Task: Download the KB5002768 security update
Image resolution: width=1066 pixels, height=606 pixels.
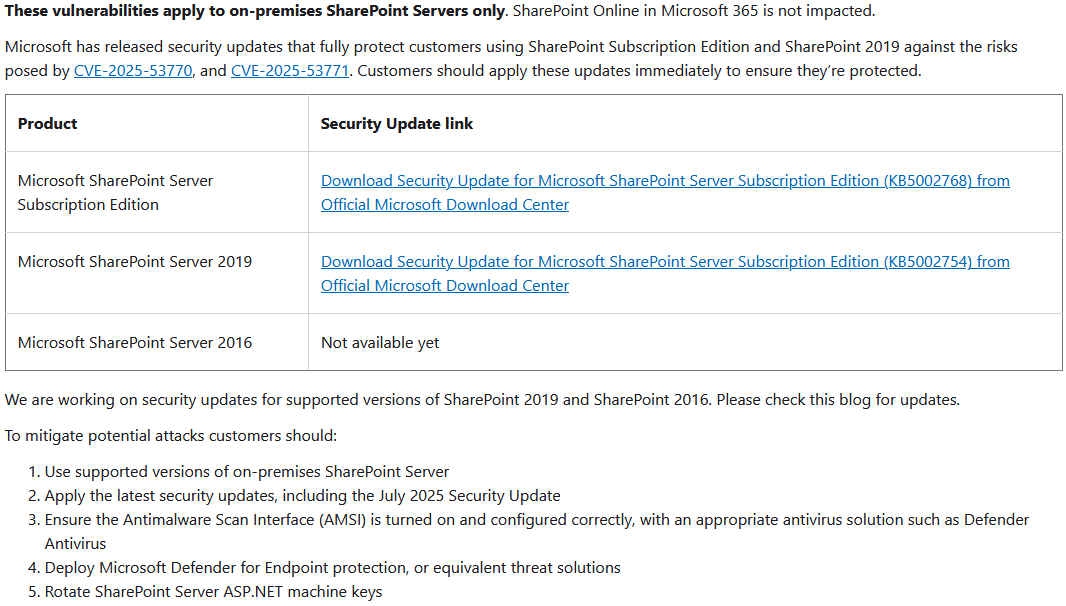Action: coord(665,181)
